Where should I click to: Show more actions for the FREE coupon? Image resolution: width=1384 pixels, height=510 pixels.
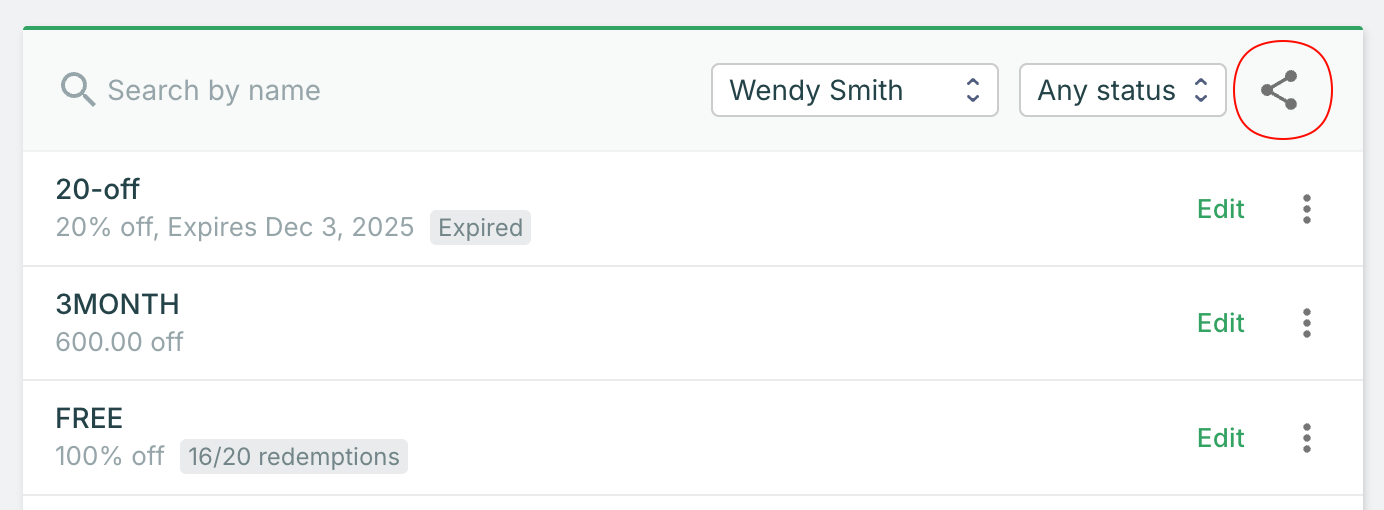point(1306,438)
